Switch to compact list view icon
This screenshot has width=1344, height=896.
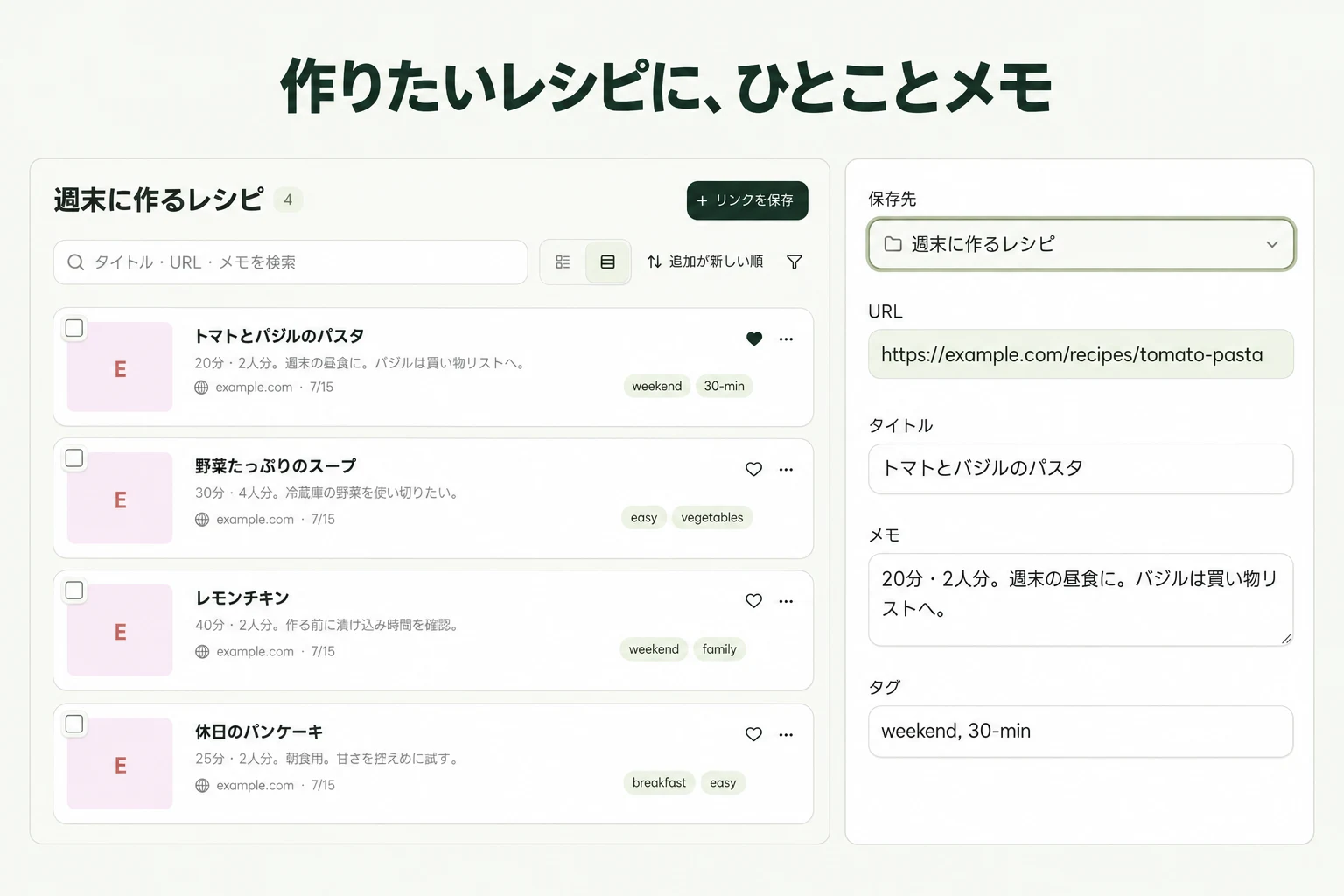coord(563,262)
